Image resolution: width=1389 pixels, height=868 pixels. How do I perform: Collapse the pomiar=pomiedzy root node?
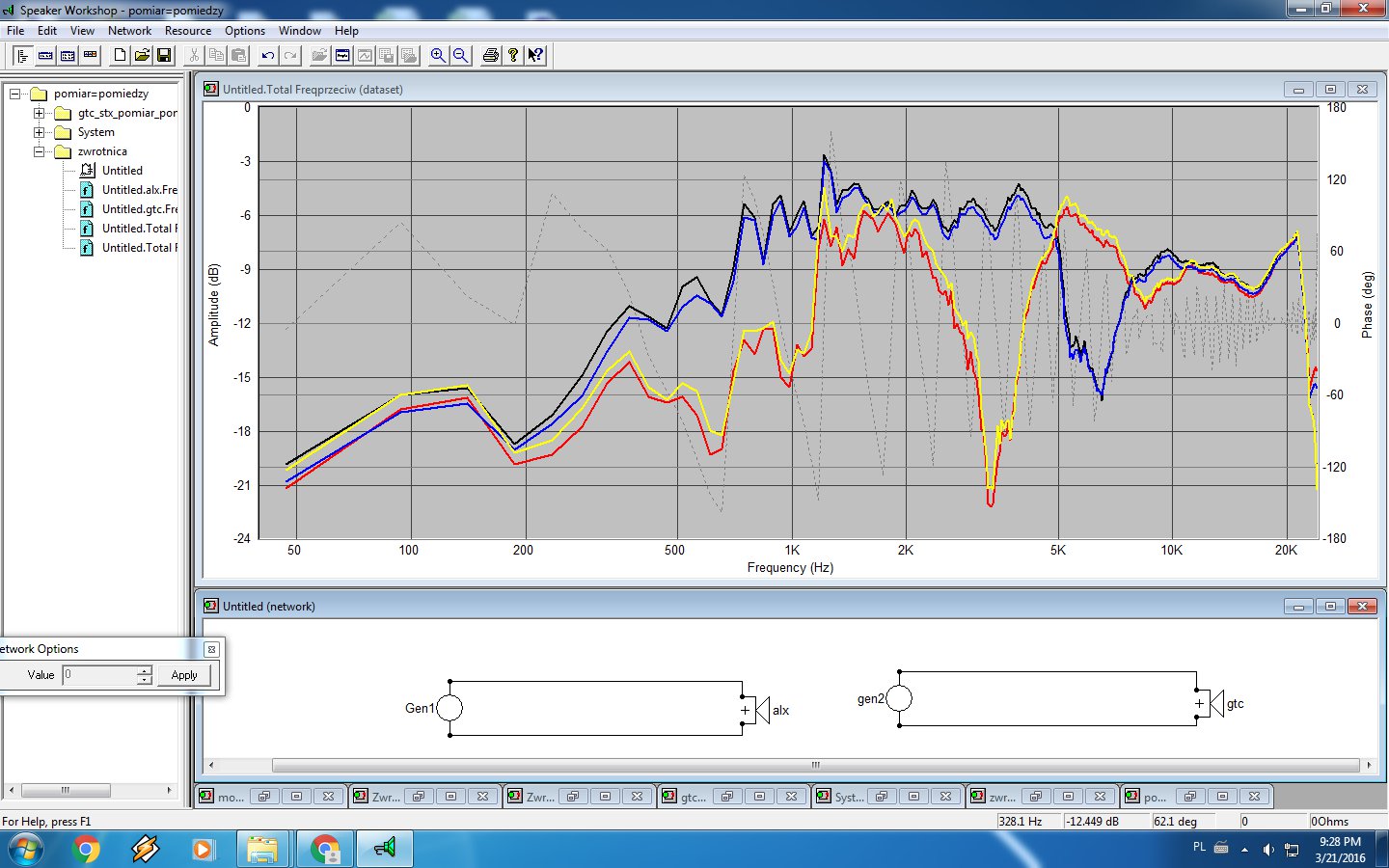click(x=14, y=94)
